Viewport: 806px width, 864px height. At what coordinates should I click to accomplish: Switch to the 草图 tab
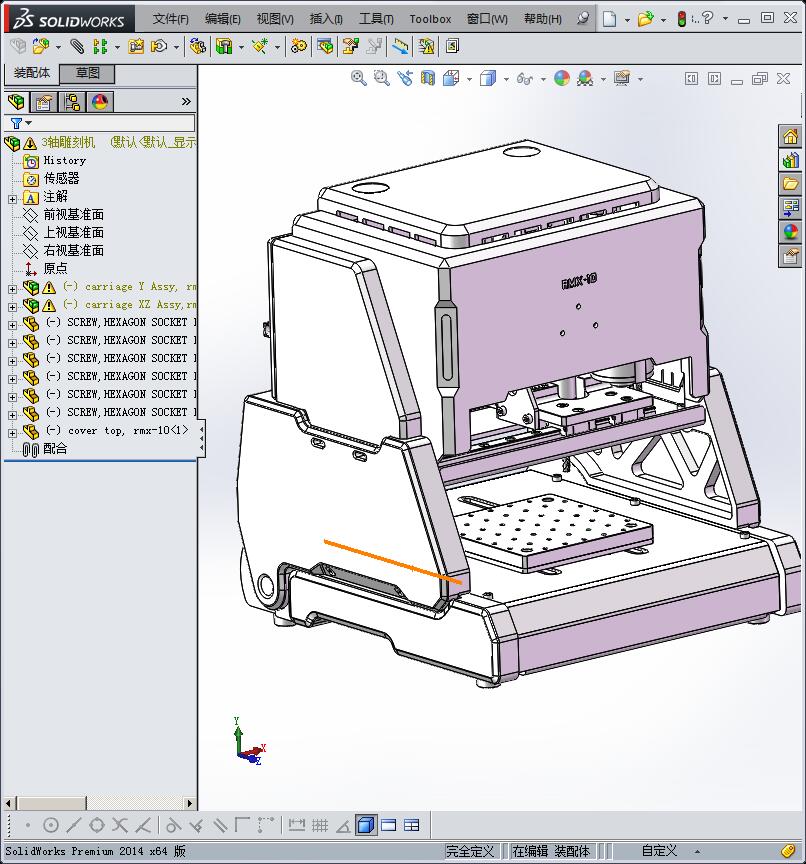pos(87,73)
